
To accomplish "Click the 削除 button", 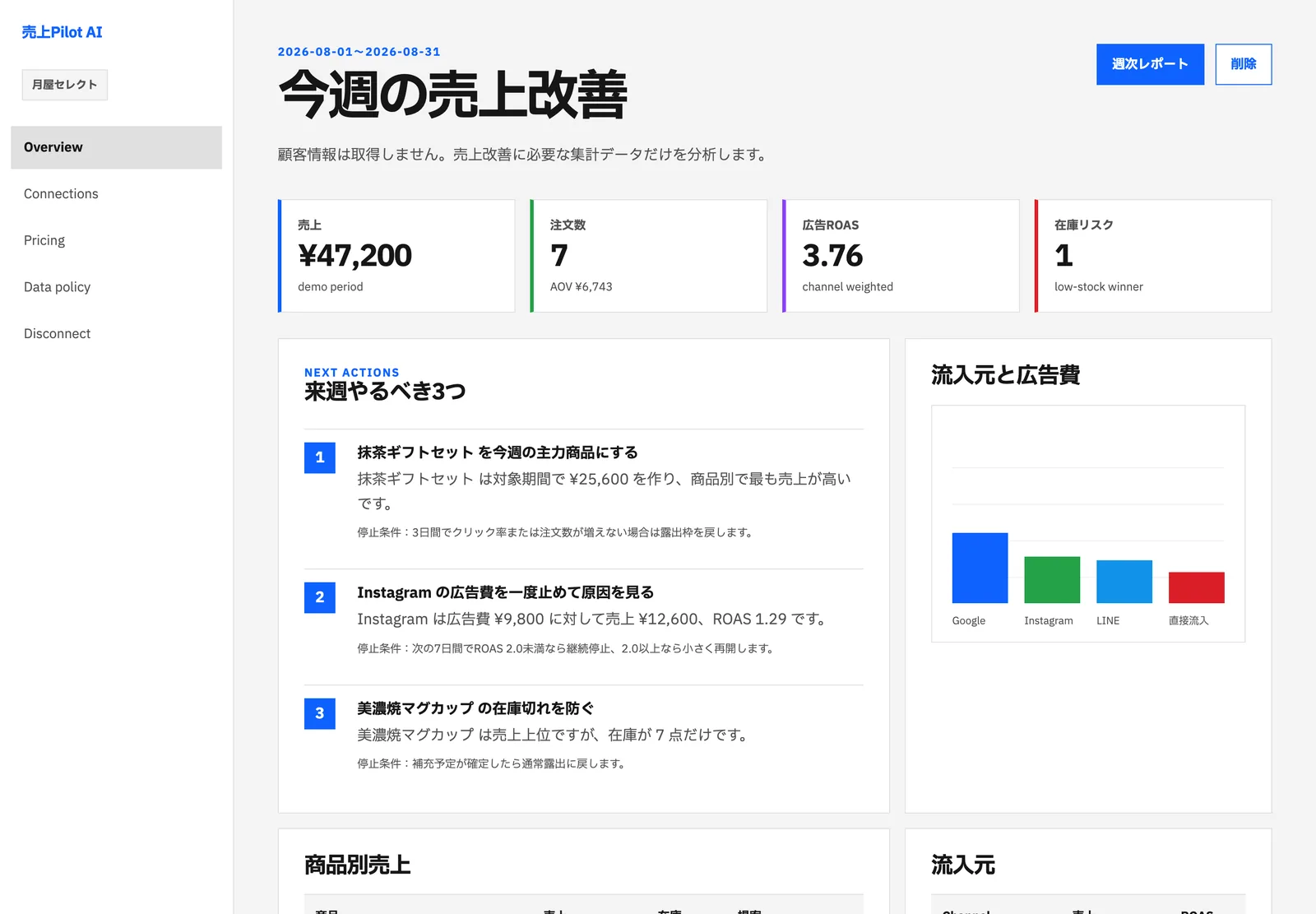I will (1244, 64).
